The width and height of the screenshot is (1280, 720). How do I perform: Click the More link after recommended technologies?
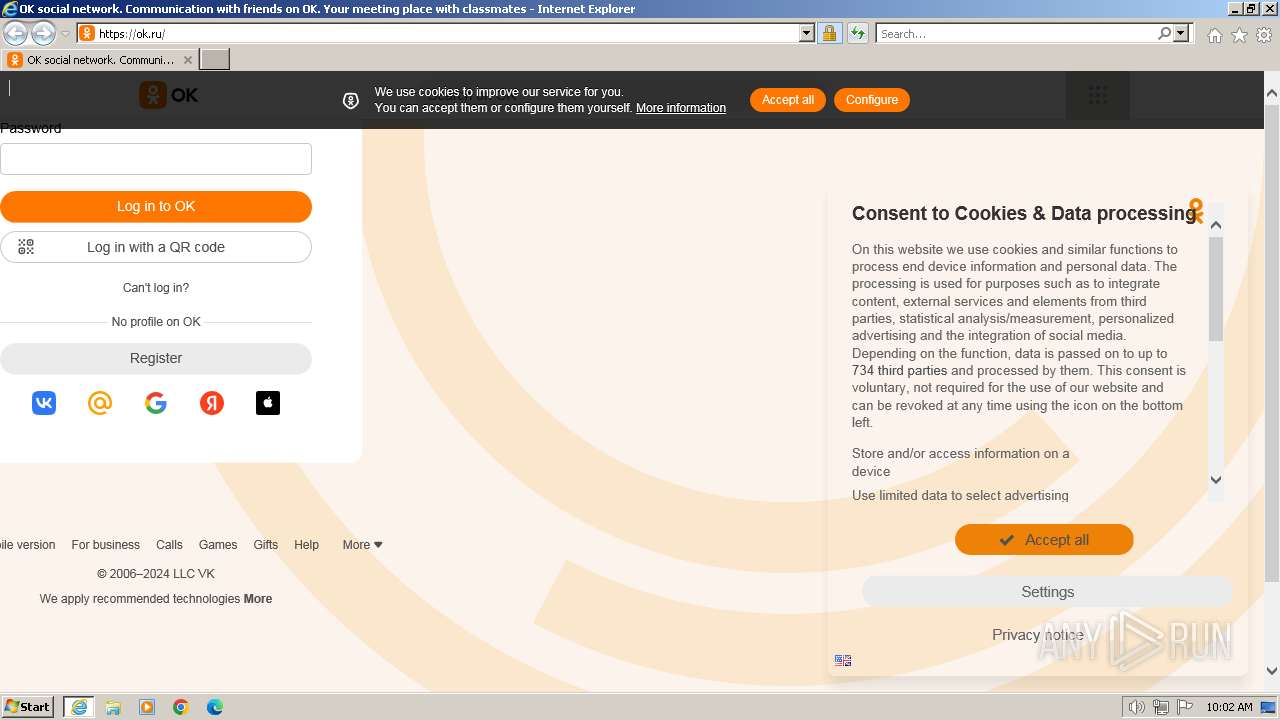pos(258,599)
